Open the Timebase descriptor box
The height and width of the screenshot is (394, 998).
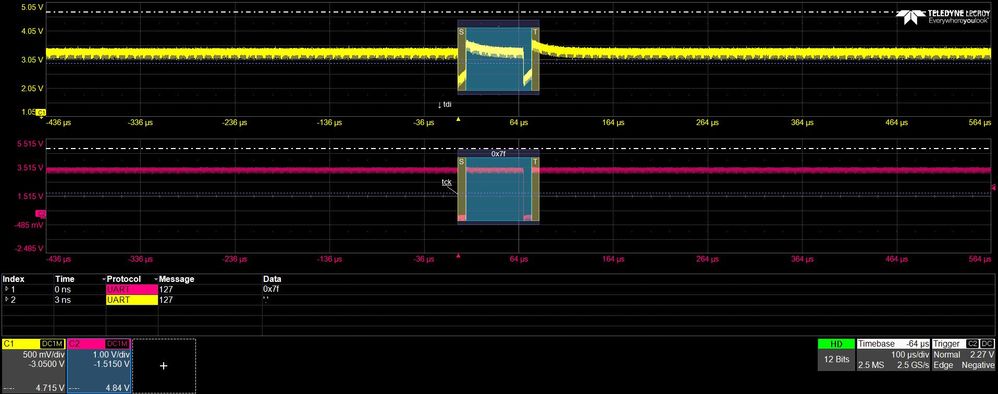tap(893, 355)
